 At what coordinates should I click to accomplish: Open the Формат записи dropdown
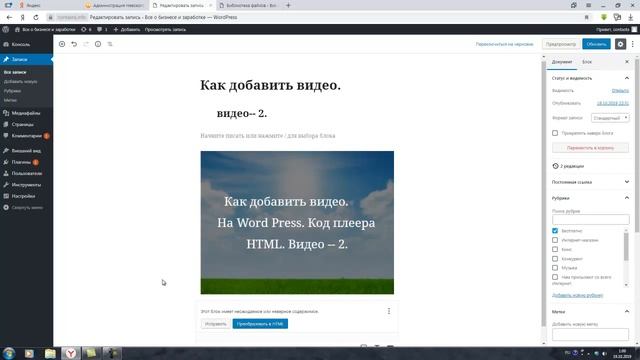click(610, 118)
